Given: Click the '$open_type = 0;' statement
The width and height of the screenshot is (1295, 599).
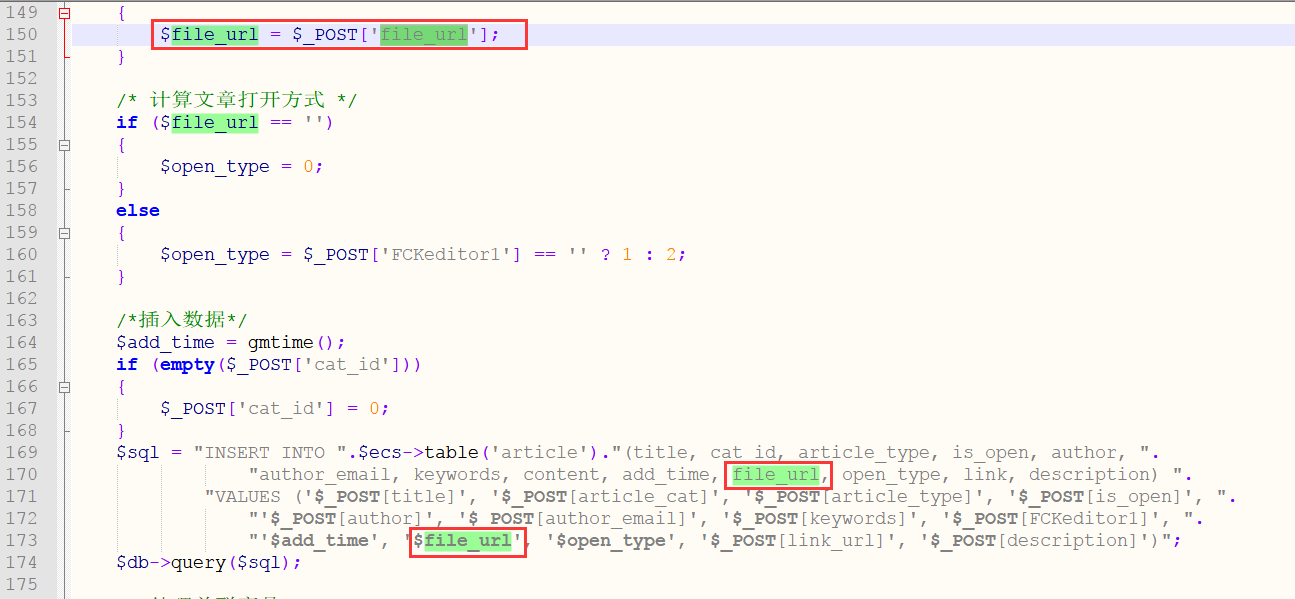Looking at the screenshot, I should (242, 166).
